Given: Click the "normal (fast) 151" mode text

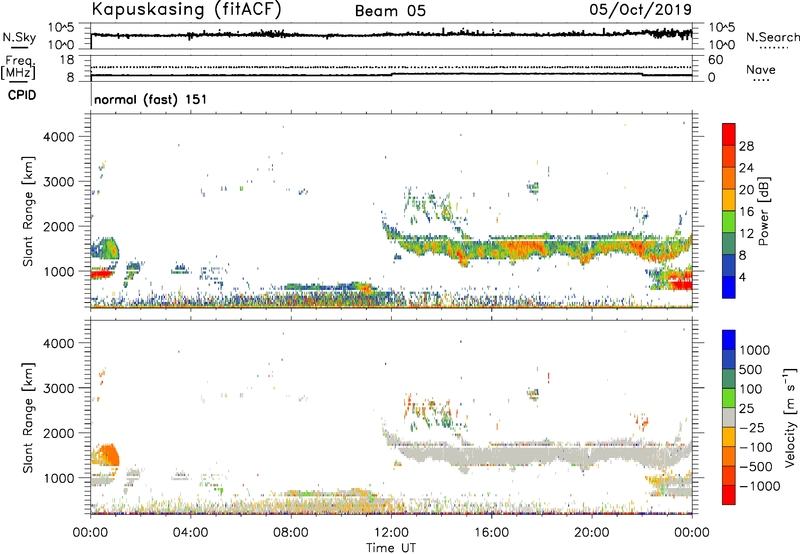Looking at the screenshot, I should click(151, 99).
